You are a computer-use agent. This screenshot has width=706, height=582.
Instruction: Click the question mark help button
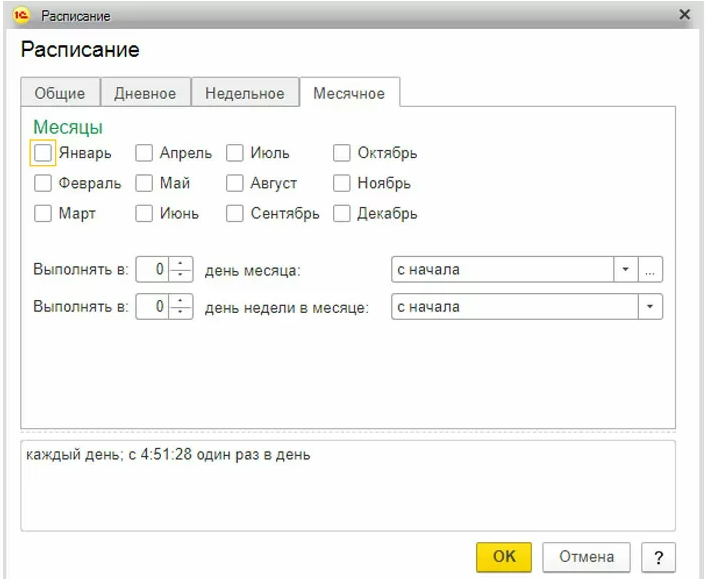[659, 557]
